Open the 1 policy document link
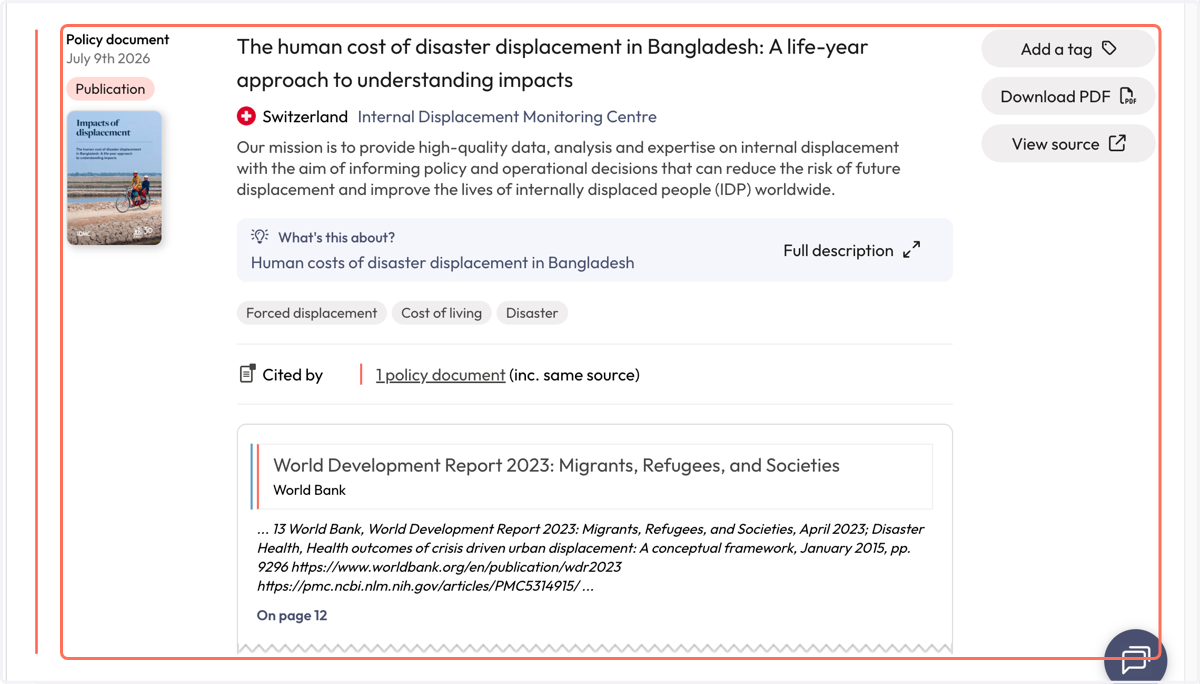Viewport: 1200px width, 684px height. pos(440,375)
